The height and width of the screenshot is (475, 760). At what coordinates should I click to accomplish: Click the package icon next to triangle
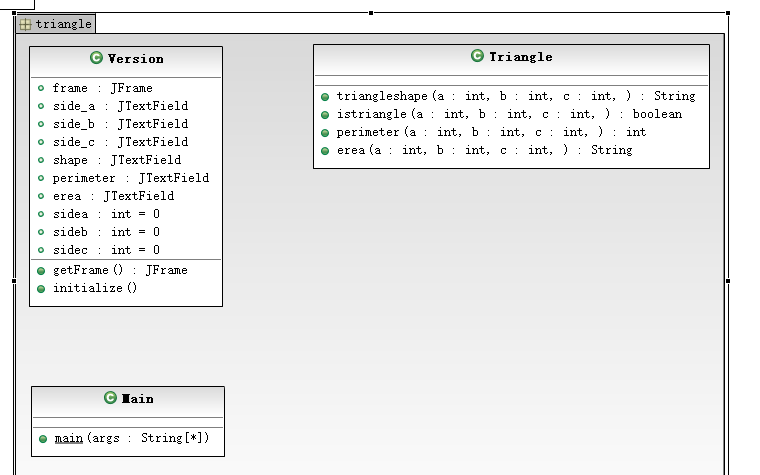pyautogui.click(x=25, y=24)
